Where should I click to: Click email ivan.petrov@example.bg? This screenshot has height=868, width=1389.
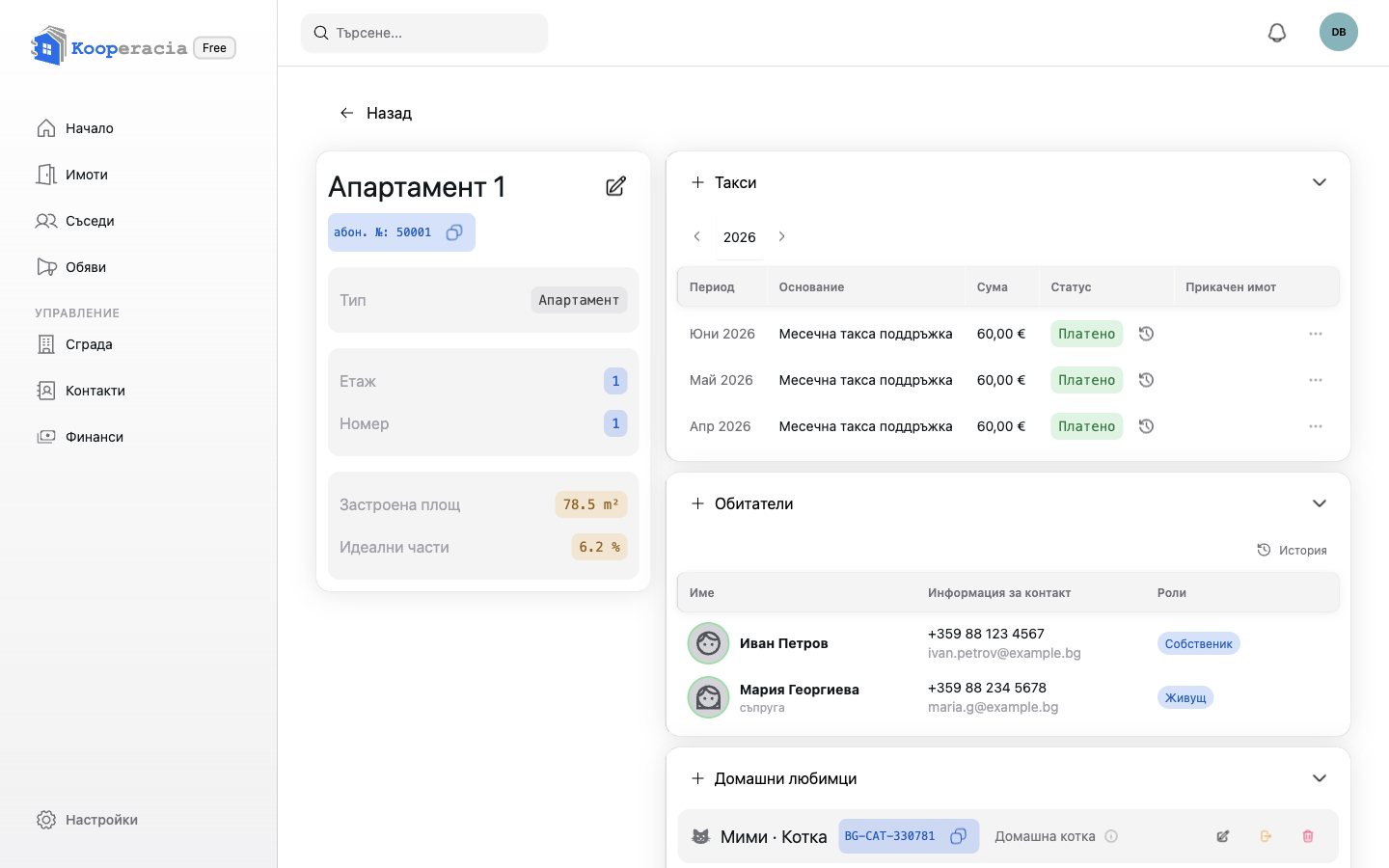1004,653
